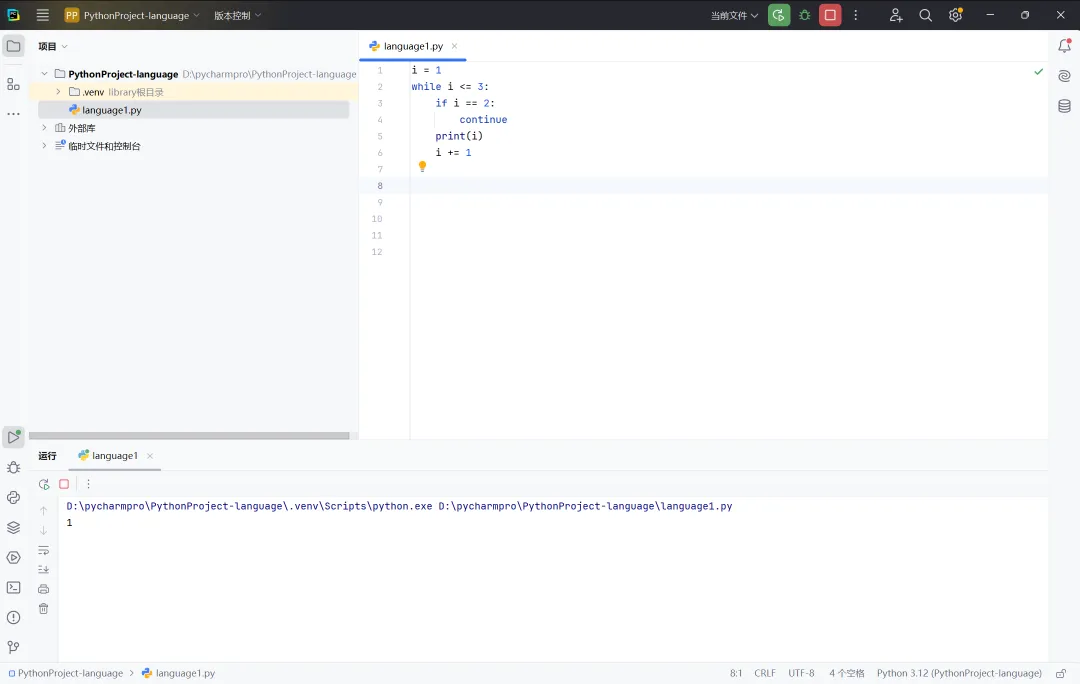The image size is (1080, 684).
Task: Expand 临时文件和控制台 node
Action: pyautogui.click(x=44, y=145)
